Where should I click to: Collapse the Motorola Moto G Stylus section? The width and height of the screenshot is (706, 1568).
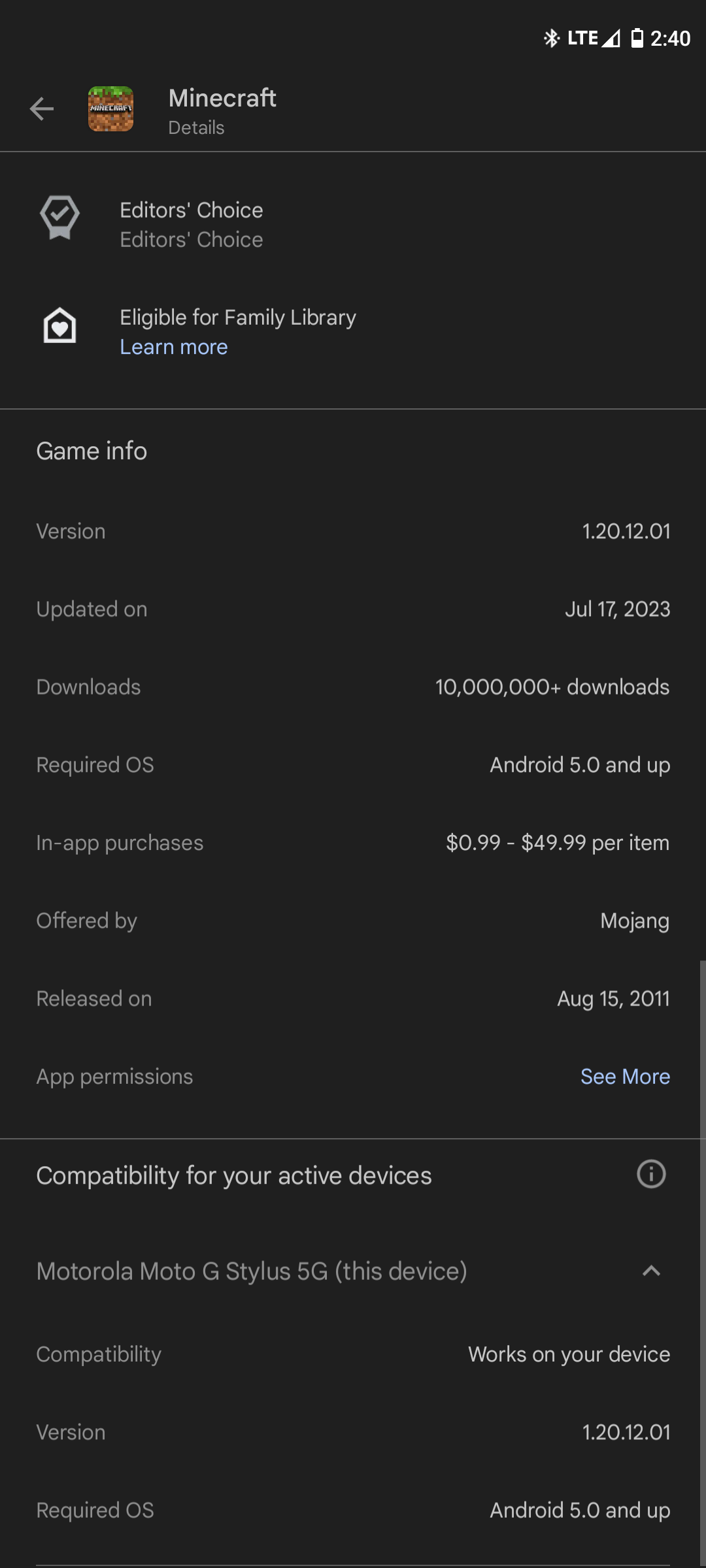click(651, 1271)
